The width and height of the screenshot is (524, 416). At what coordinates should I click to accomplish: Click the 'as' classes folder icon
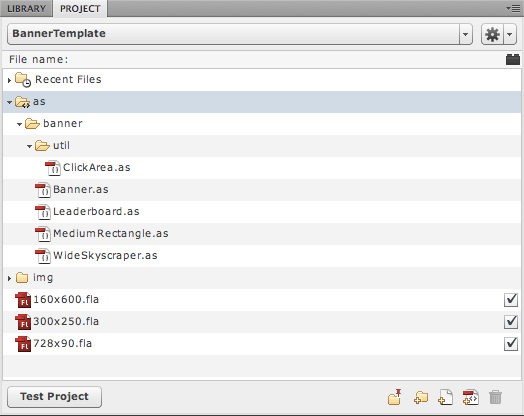click(x=23, y=102)
